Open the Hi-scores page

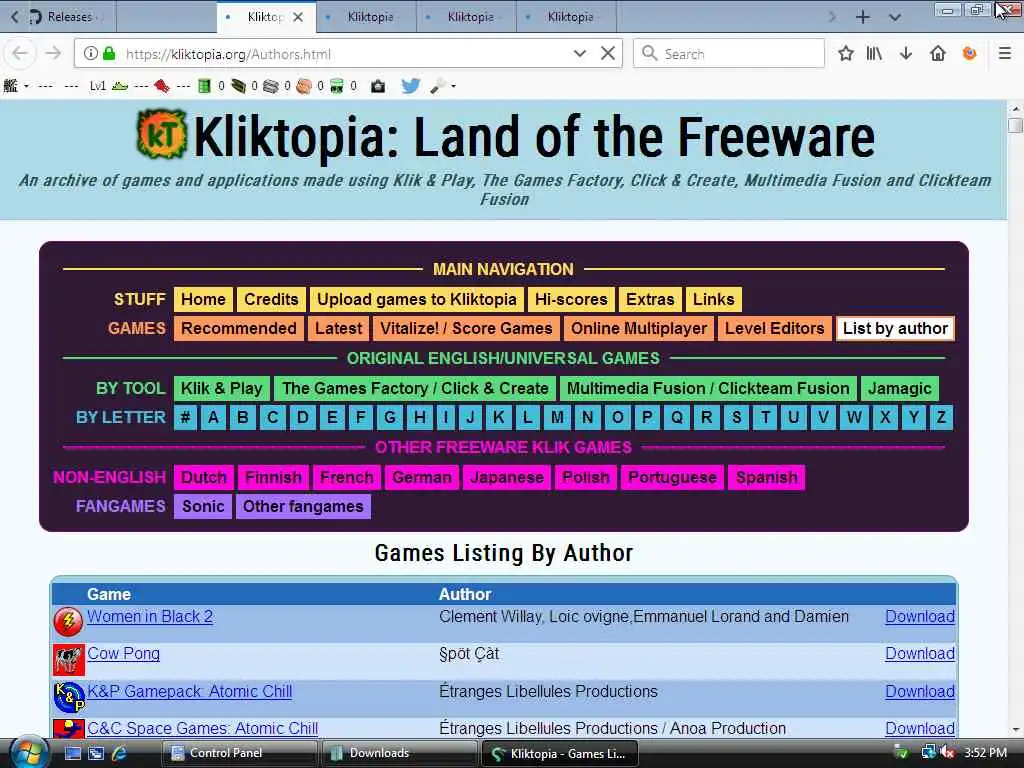(x=571, y=299)
